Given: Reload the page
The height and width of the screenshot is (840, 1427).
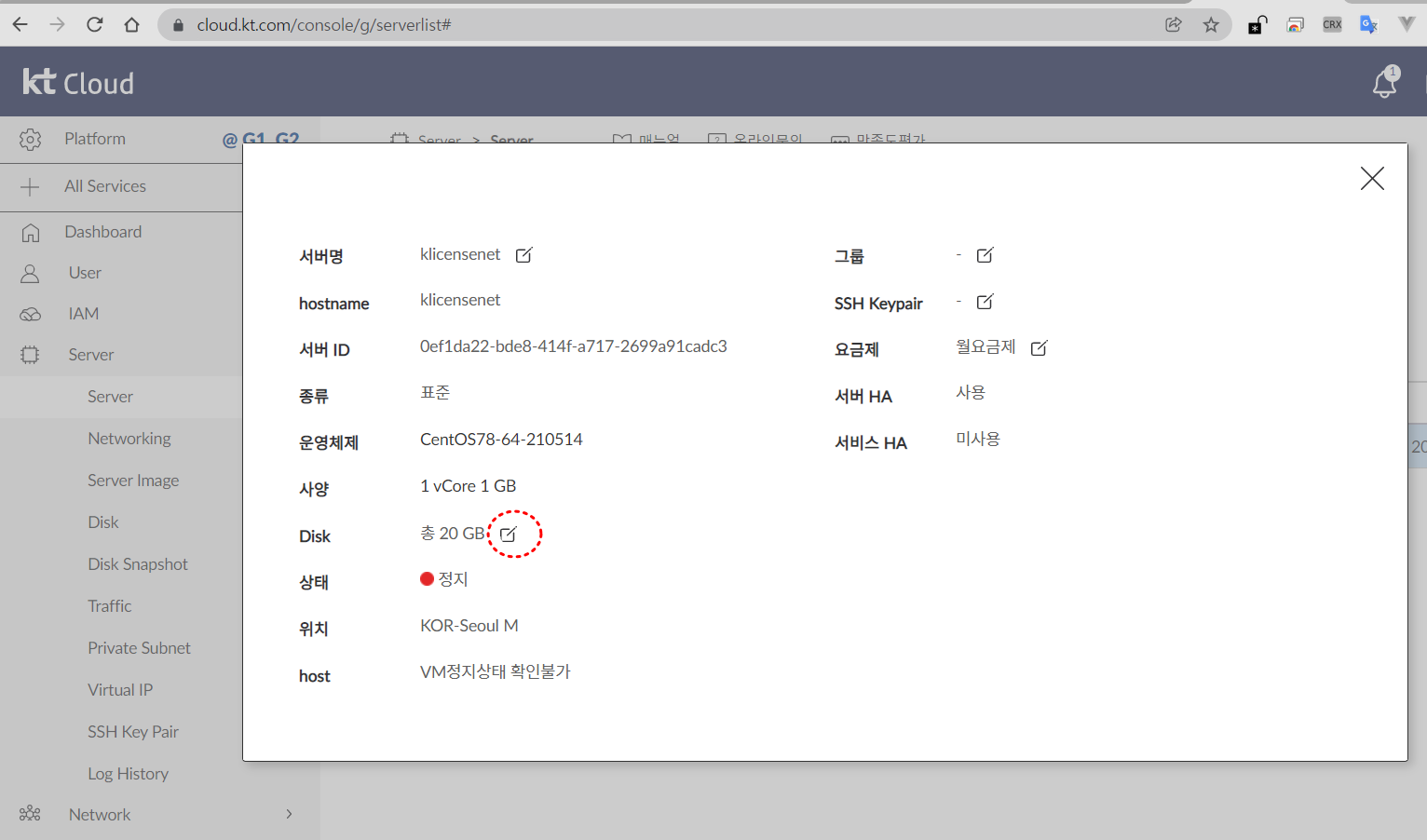Looking at the screenshot, I should click(94, 24).
